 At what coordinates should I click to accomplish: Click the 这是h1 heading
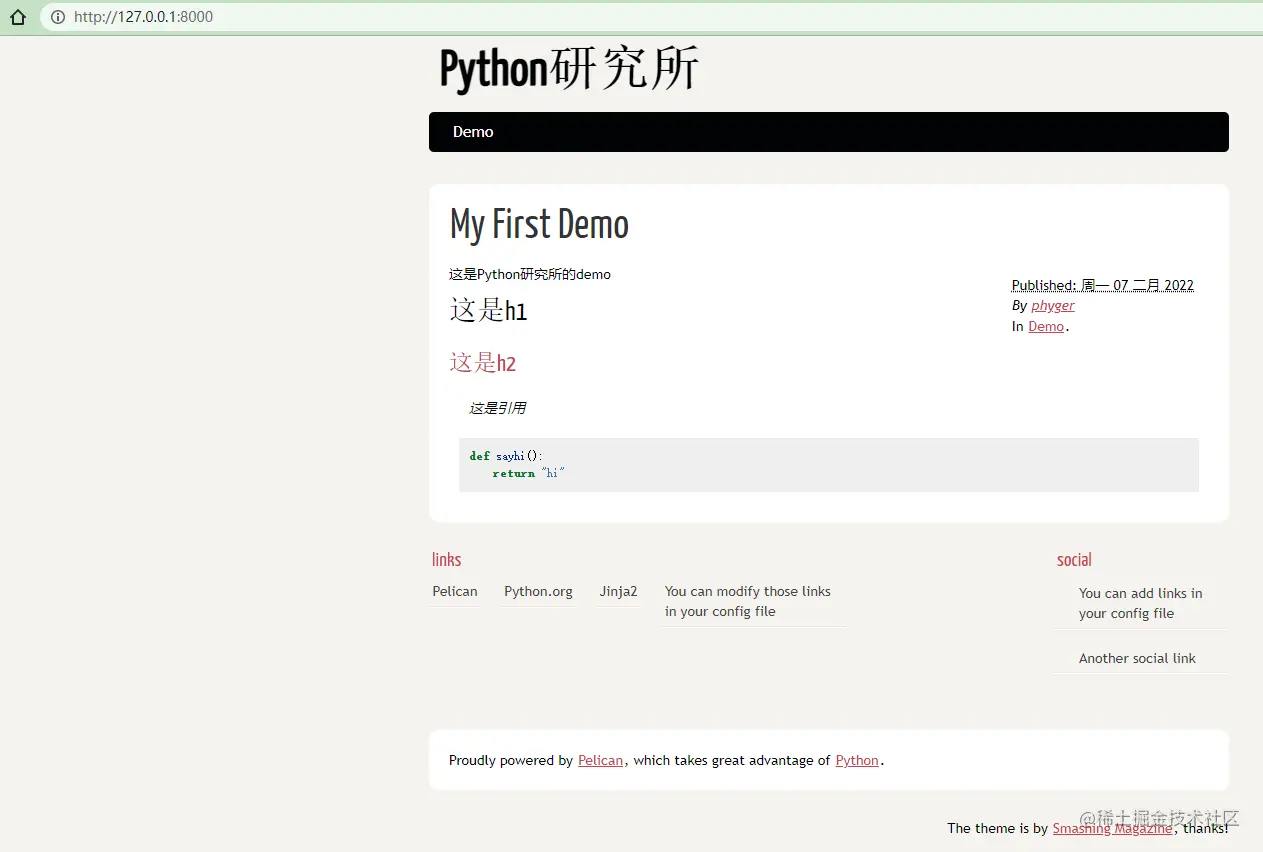(488, 310)
